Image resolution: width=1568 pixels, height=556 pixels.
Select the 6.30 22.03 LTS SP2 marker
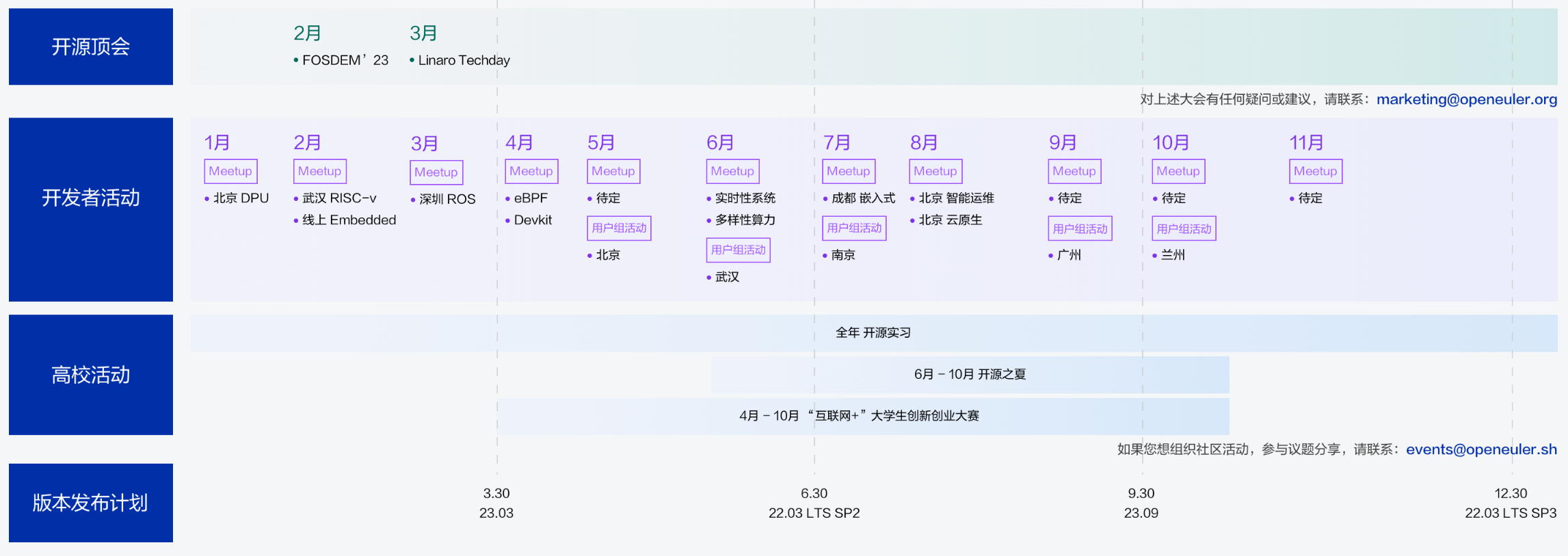(814, 503)
